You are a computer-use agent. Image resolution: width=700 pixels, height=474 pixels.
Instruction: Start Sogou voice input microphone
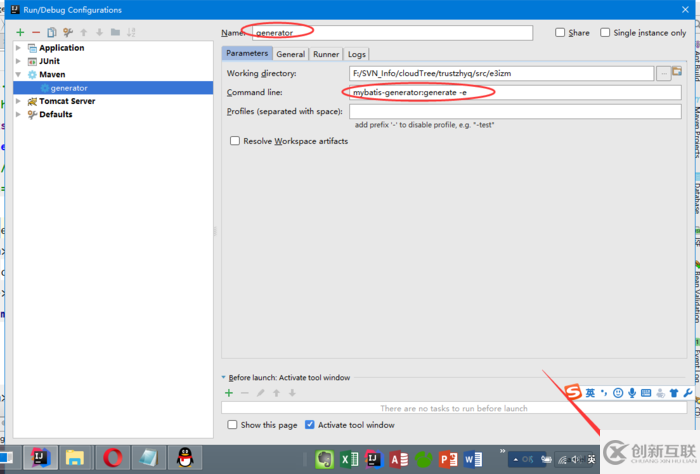[x=632, y=393]
